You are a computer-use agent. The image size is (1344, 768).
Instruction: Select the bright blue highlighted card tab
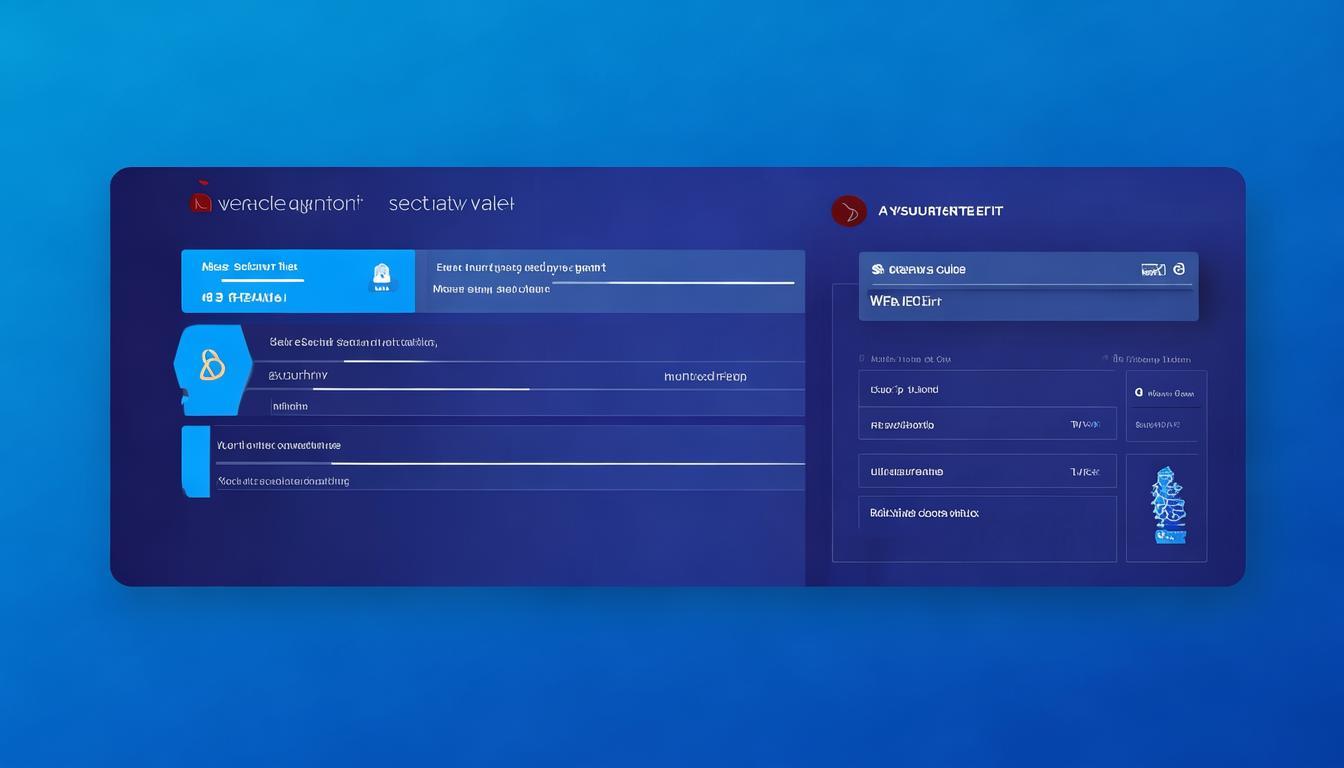298,281
